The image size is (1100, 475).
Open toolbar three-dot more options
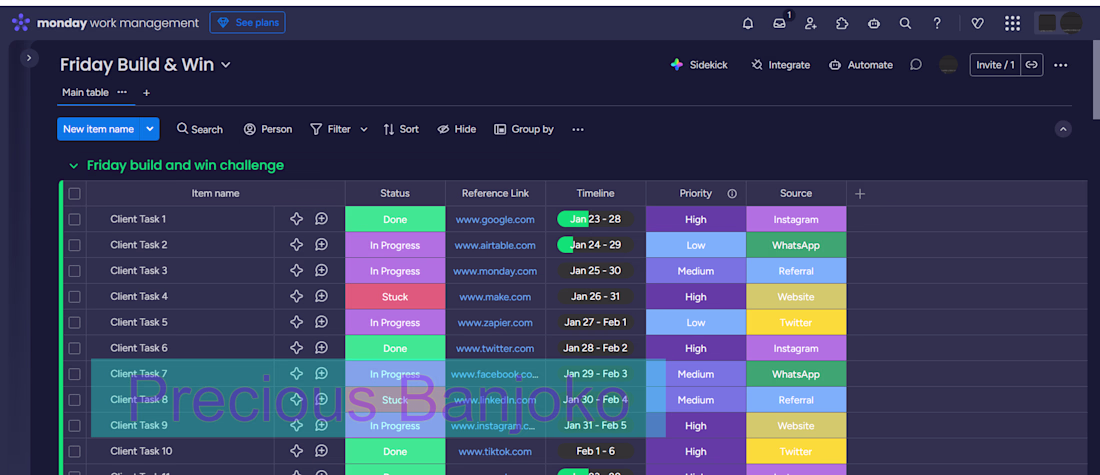pos(577,129)
